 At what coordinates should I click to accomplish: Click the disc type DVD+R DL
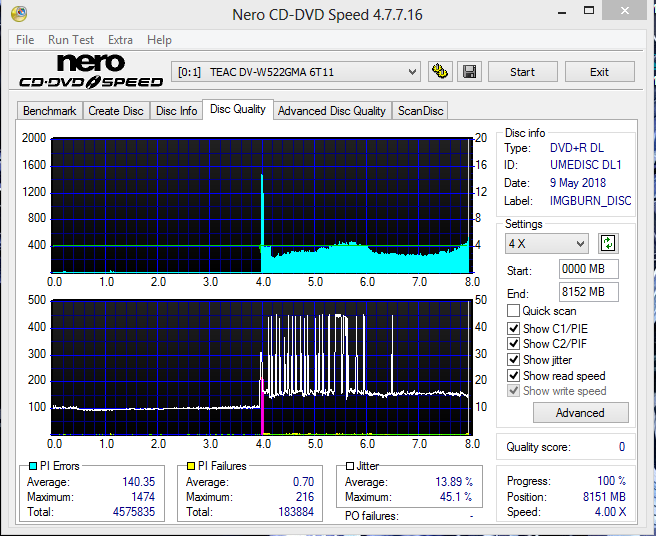point(577,148)
